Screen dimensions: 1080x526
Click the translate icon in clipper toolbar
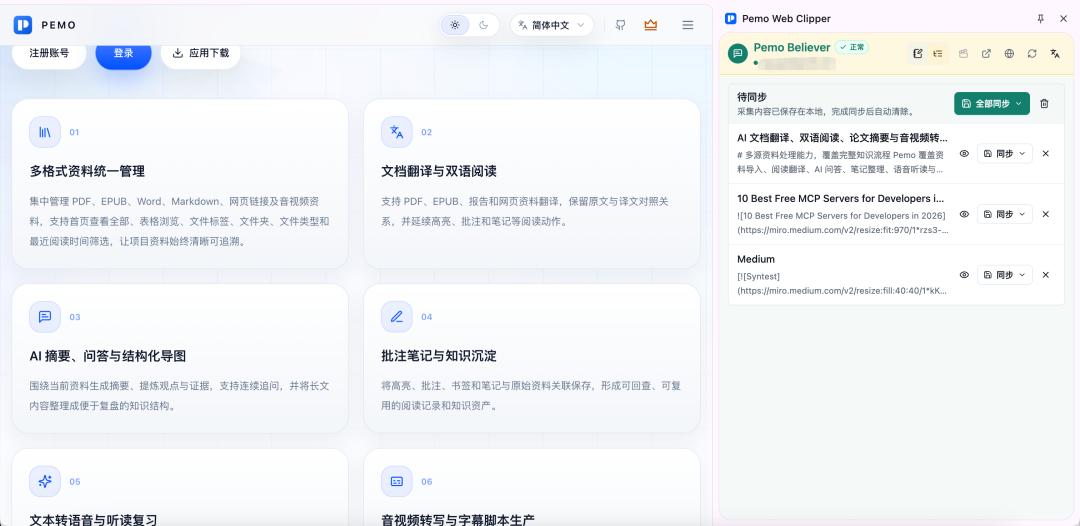pos(1055,53)
